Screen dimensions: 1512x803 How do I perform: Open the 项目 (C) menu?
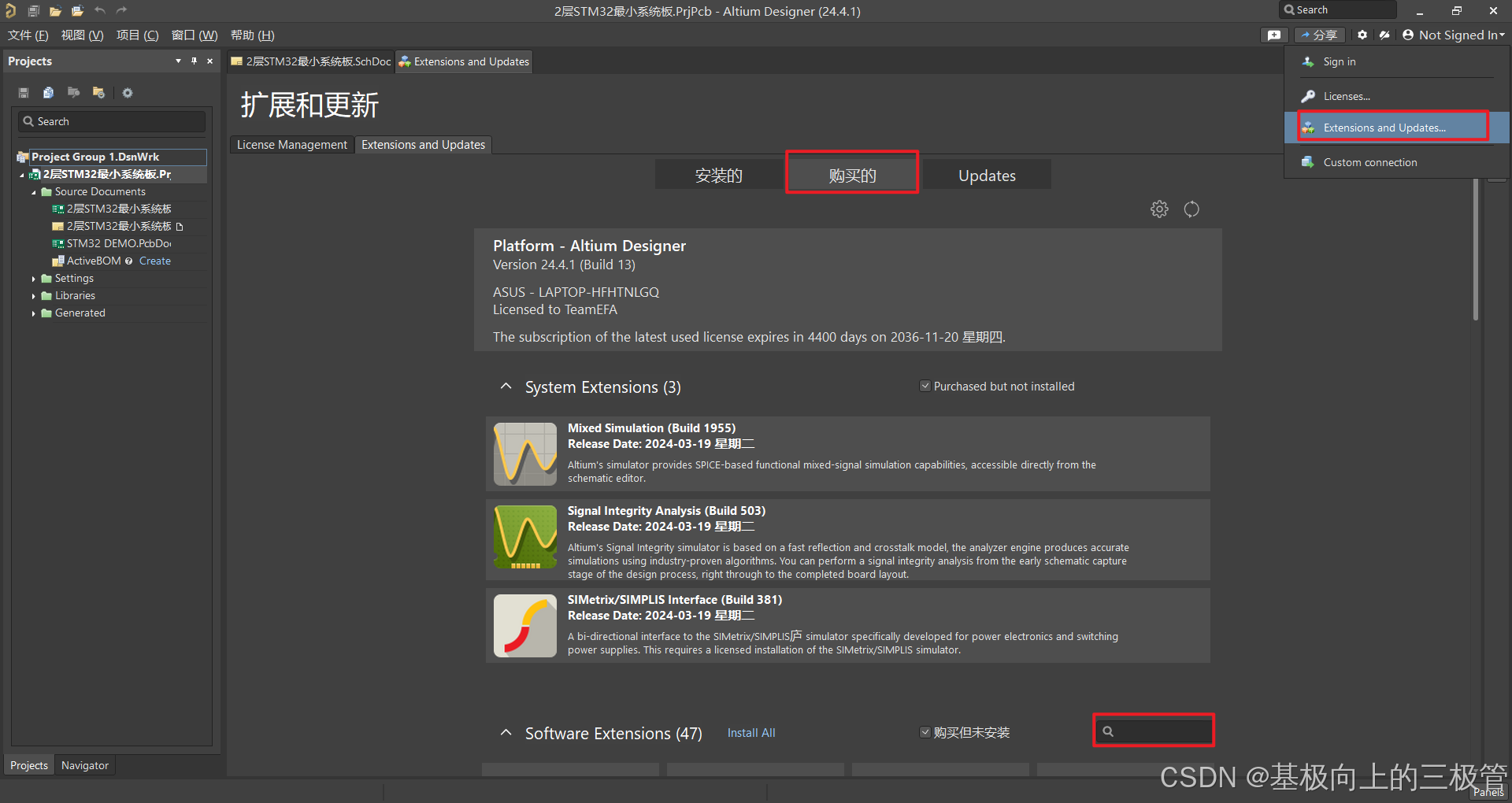point(138,35)
